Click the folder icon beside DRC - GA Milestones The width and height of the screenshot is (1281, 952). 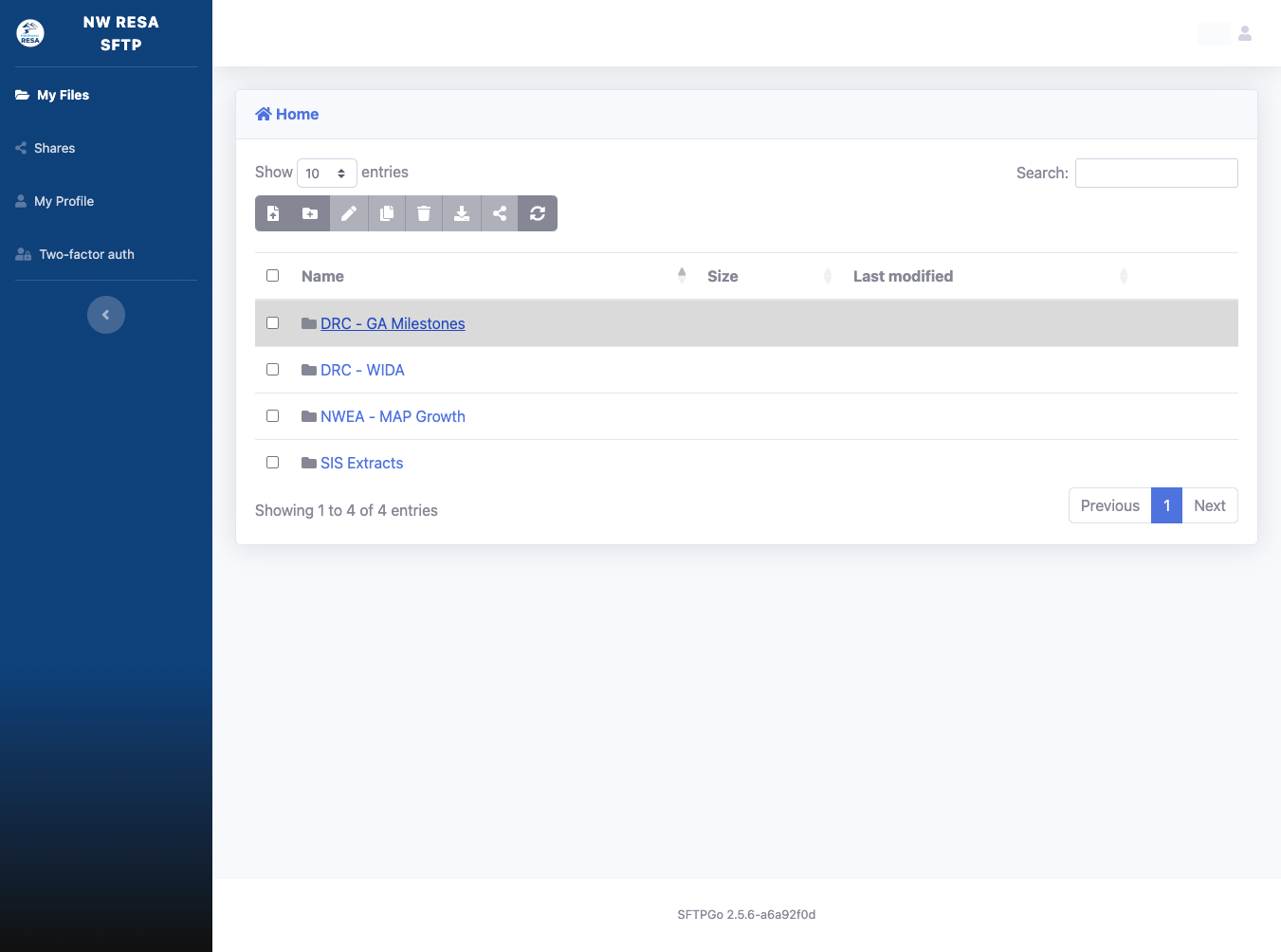309,323
